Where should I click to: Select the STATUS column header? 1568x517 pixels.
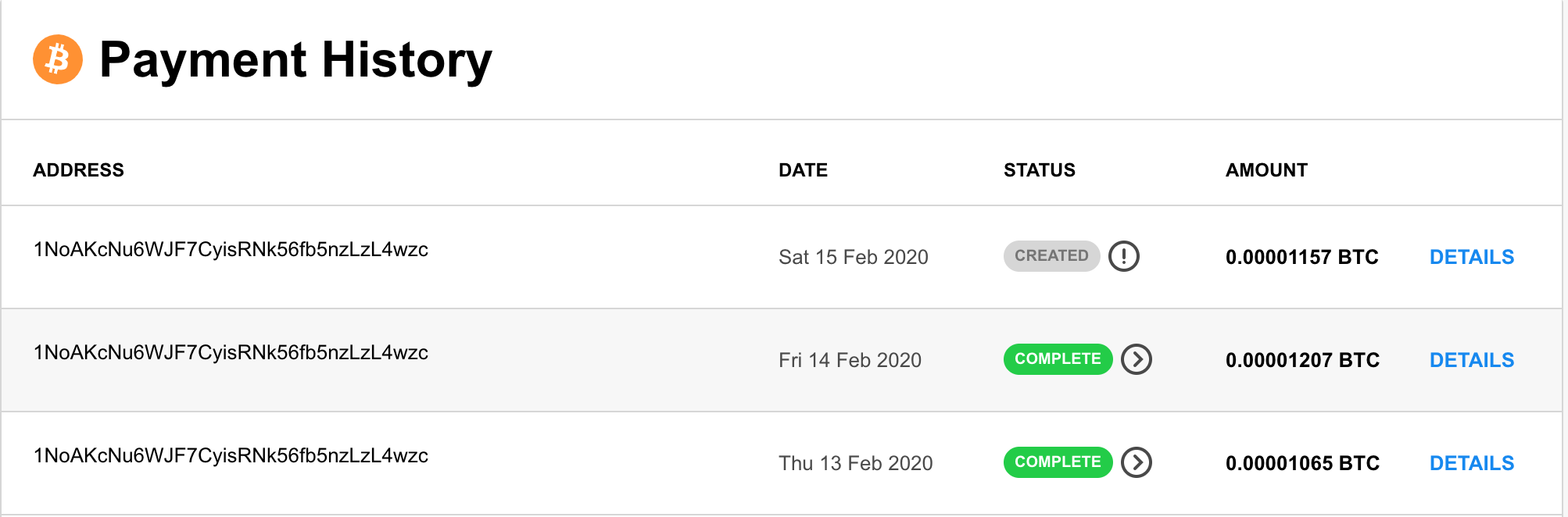pyautogui.click(x=1040, y=170)
